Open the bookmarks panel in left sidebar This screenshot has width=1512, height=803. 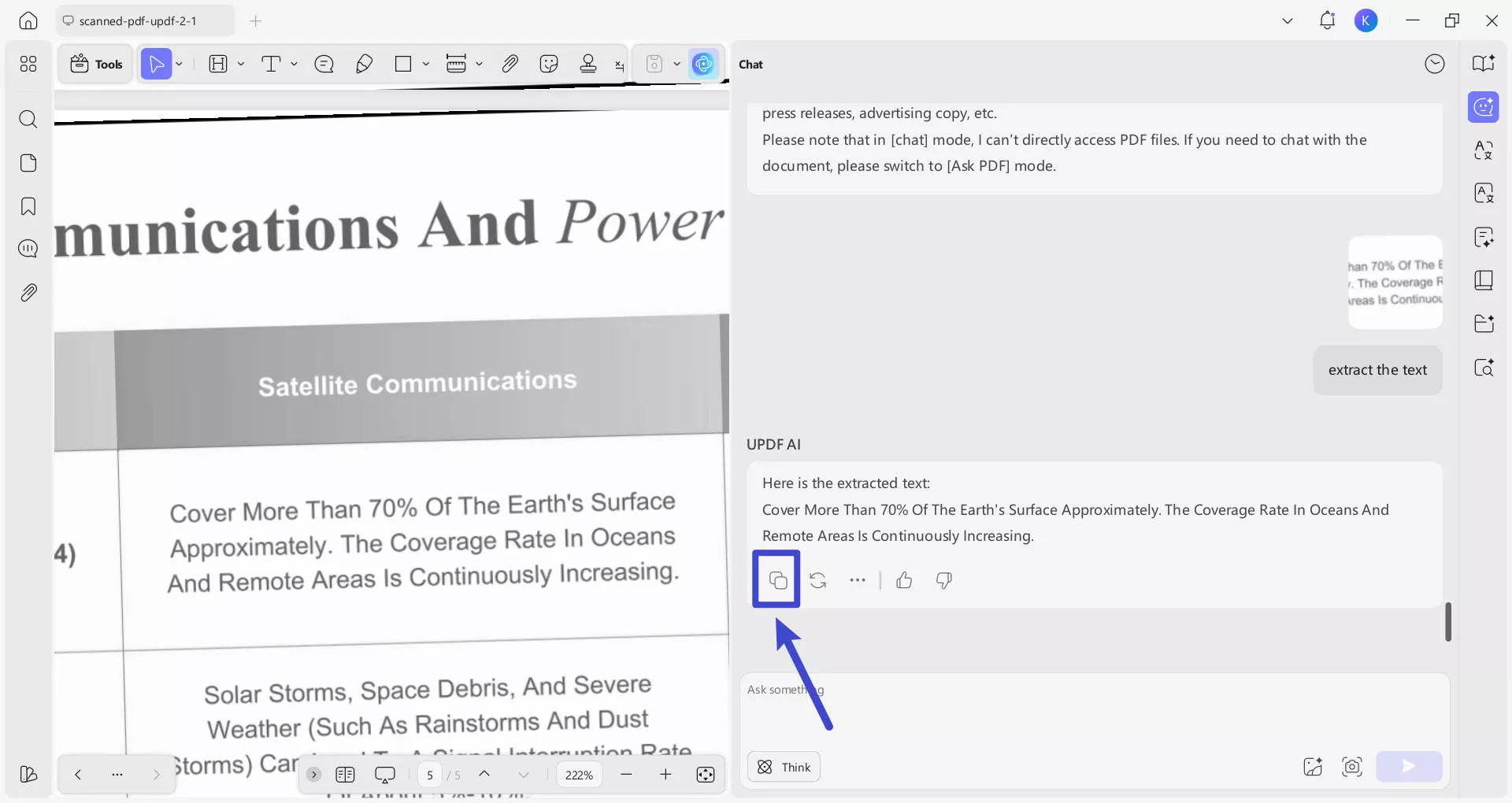[28, 207]
